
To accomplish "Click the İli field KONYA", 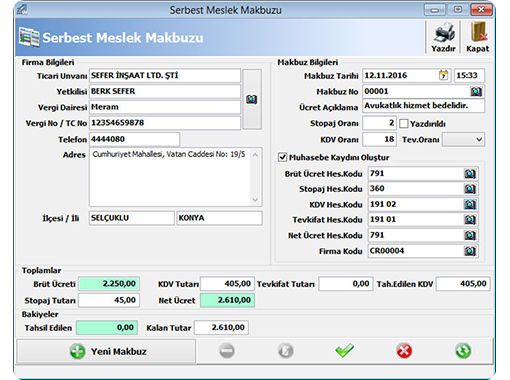I will (x=219, y=218).
